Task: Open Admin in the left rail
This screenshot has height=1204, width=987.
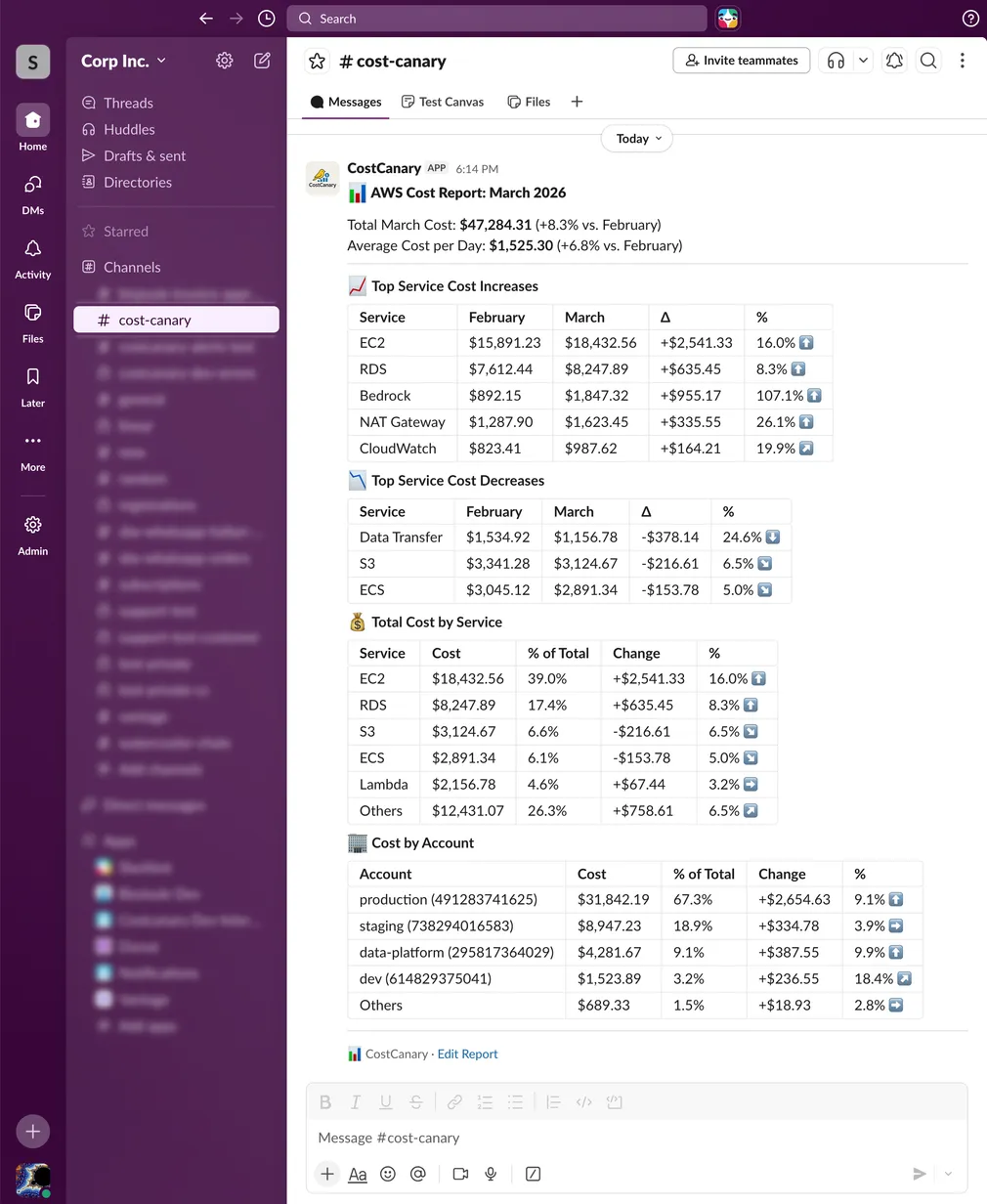Action: point(33,535)
